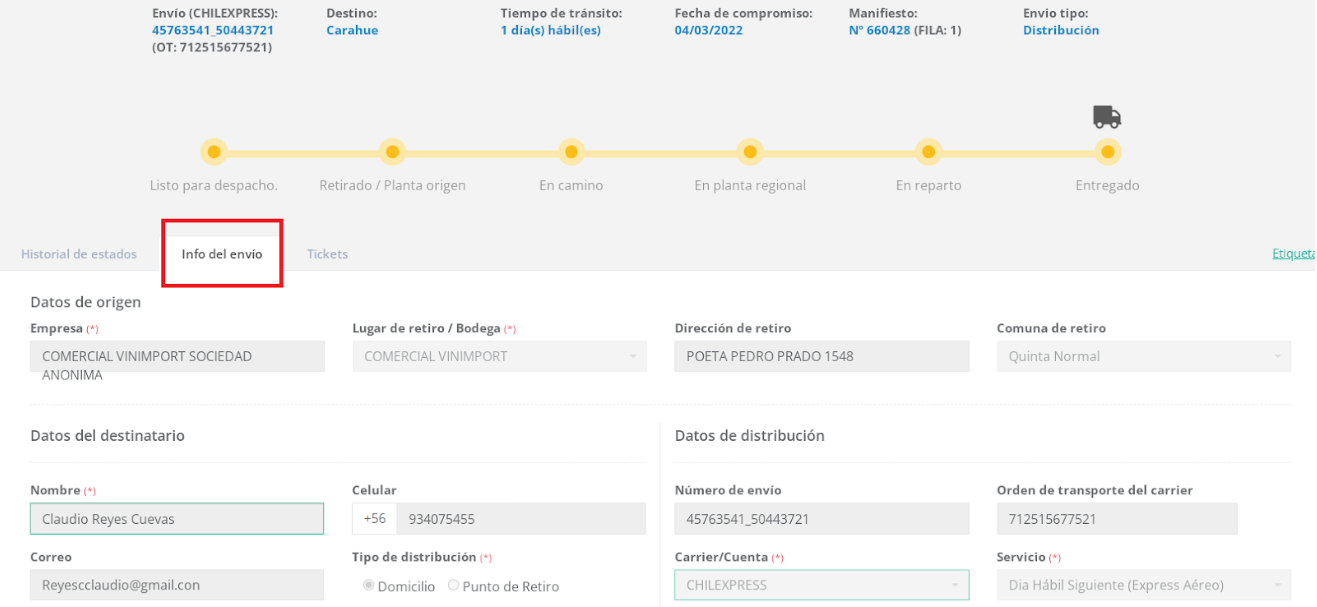
Task: Click the Celular field 934075455
Action: point(521,518)
